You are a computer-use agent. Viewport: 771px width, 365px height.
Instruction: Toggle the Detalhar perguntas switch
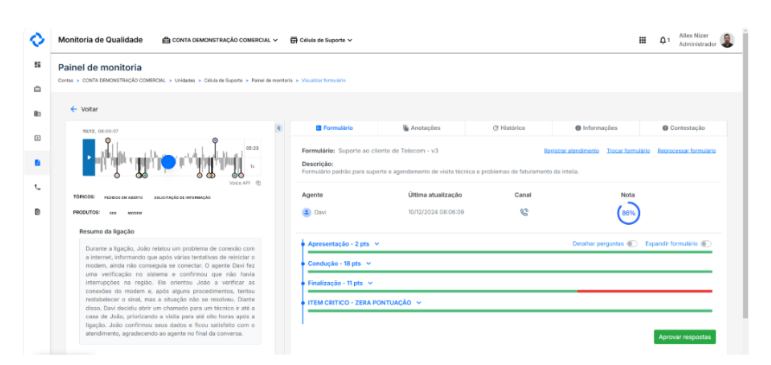click(x=632, y=243)
